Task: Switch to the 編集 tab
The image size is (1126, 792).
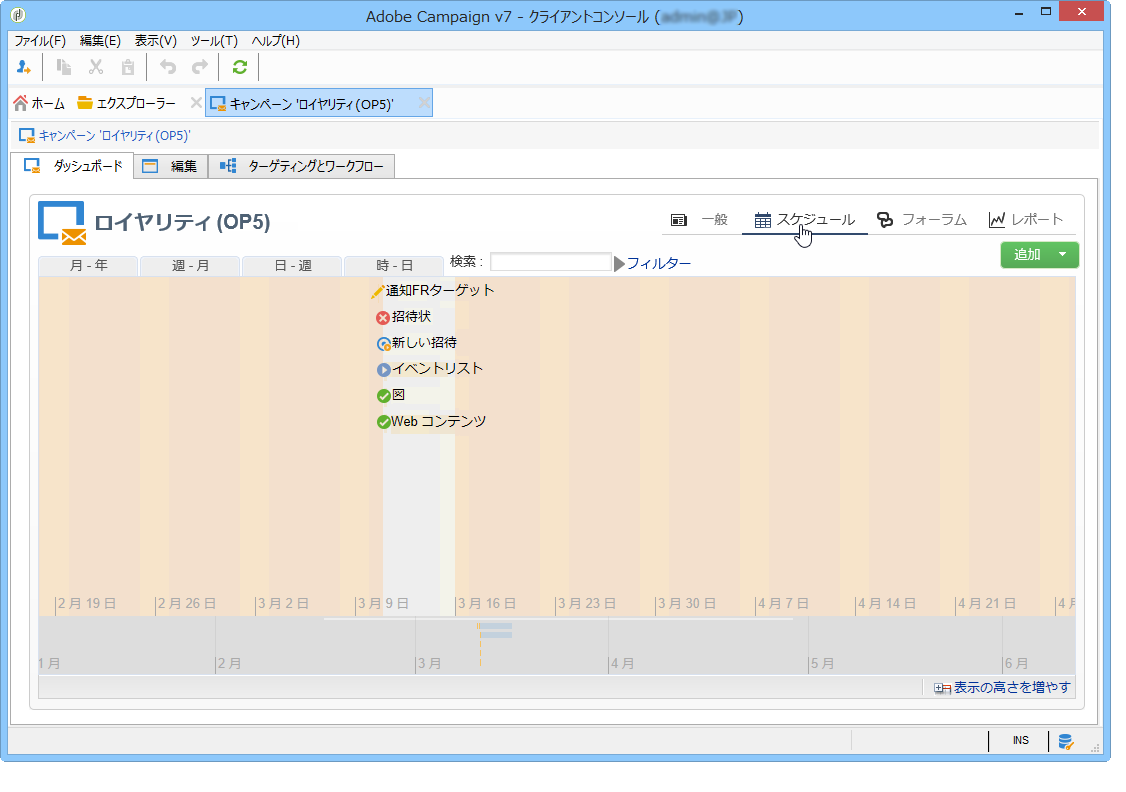Action: tap(171, 167)
